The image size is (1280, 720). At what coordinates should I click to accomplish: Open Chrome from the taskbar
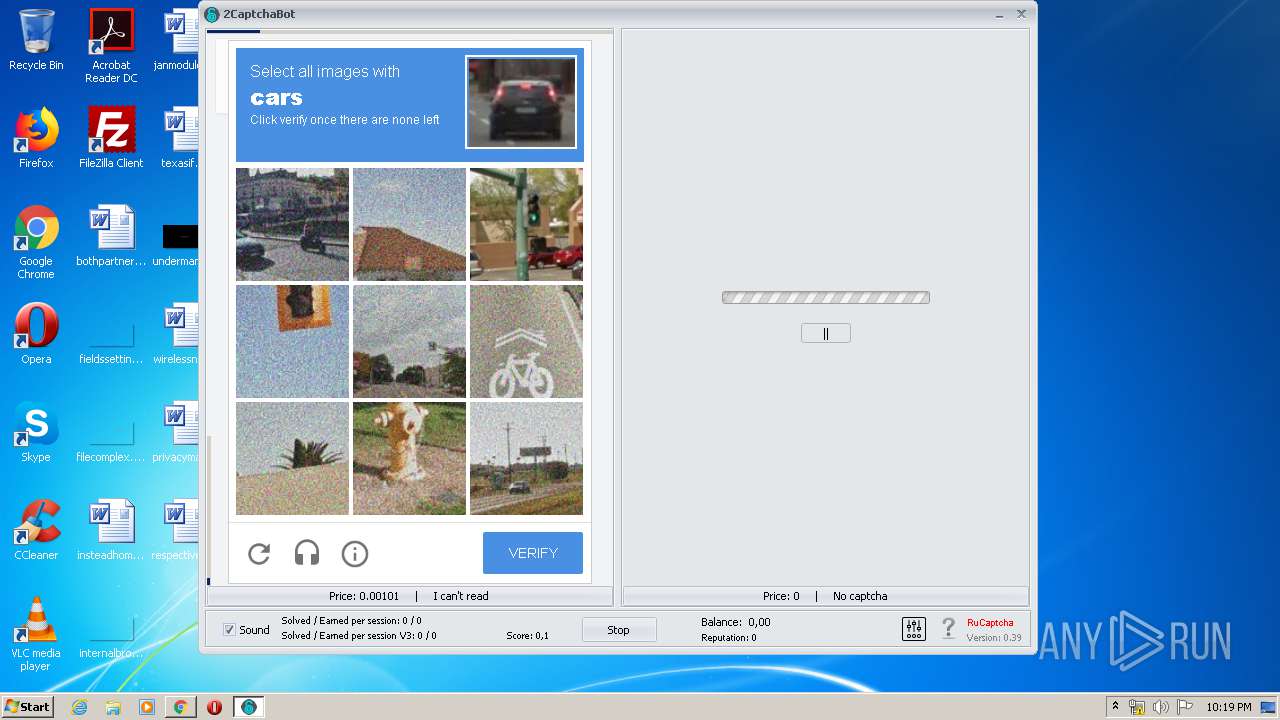pyautogui.click(x=180, y=707)
